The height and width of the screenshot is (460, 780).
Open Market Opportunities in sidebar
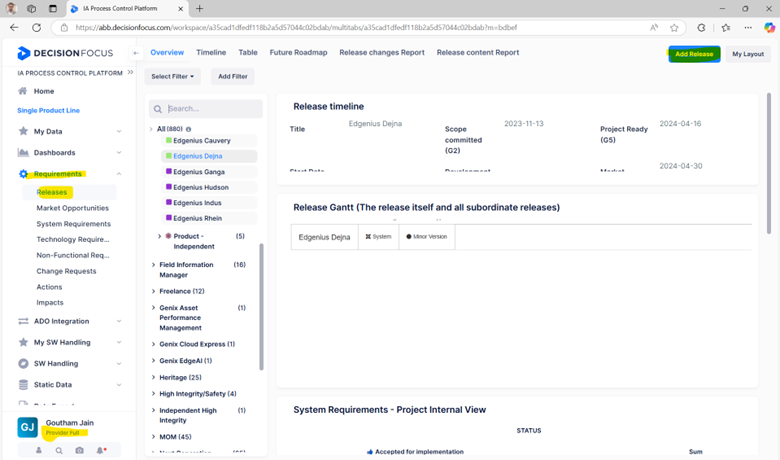pos(72,208)
